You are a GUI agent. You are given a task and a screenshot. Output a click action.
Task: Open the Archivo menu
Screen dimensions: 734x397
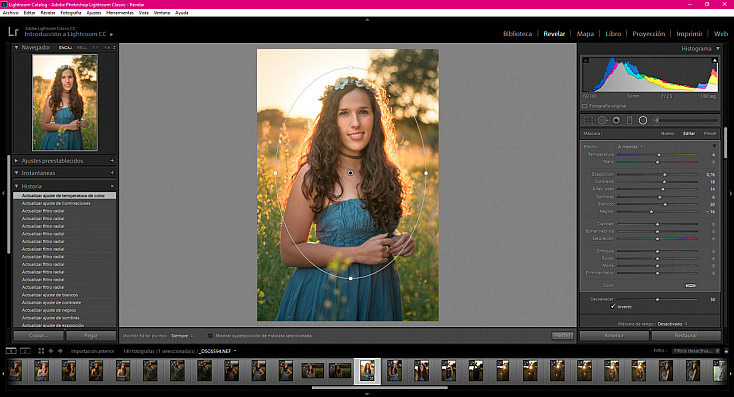(11, 13)
